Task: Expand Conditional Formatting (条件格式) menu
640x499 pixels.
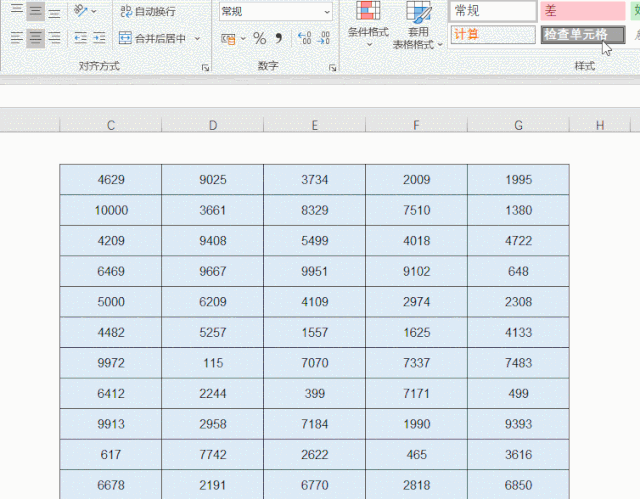Action: (x=367, y=32)
